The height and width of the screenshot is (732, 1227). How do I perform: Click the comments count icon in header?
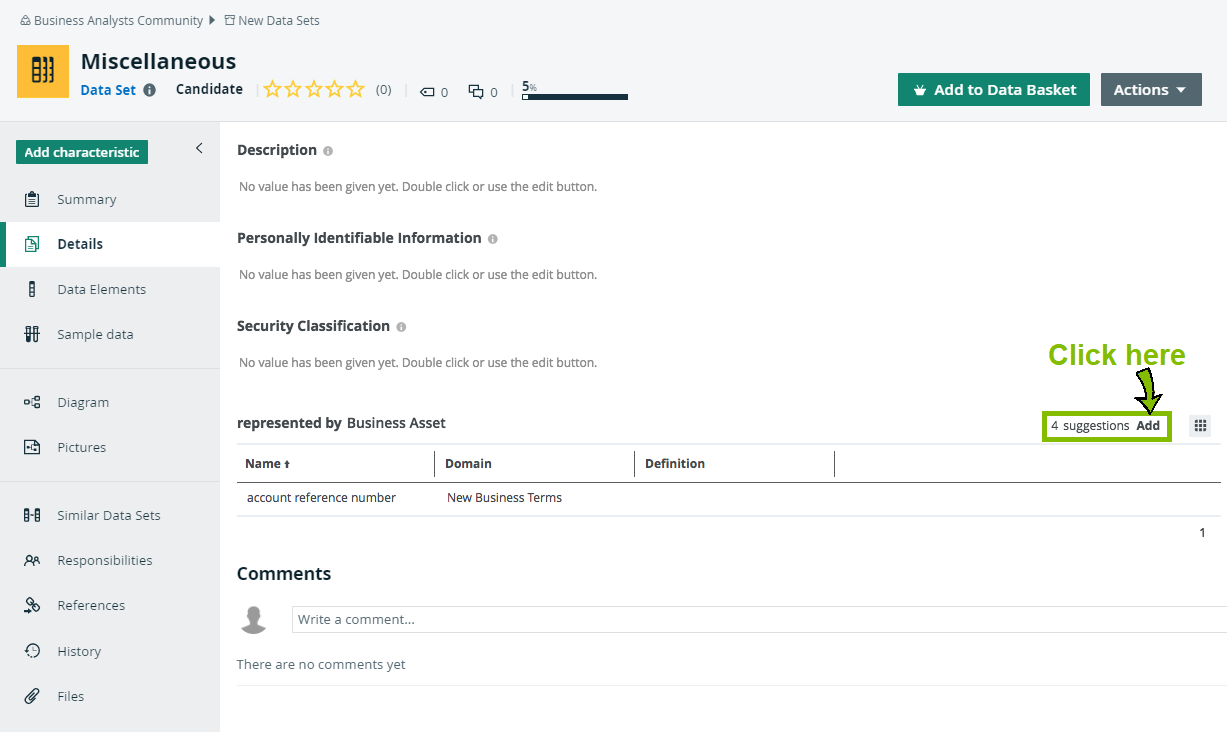point(476,92)
